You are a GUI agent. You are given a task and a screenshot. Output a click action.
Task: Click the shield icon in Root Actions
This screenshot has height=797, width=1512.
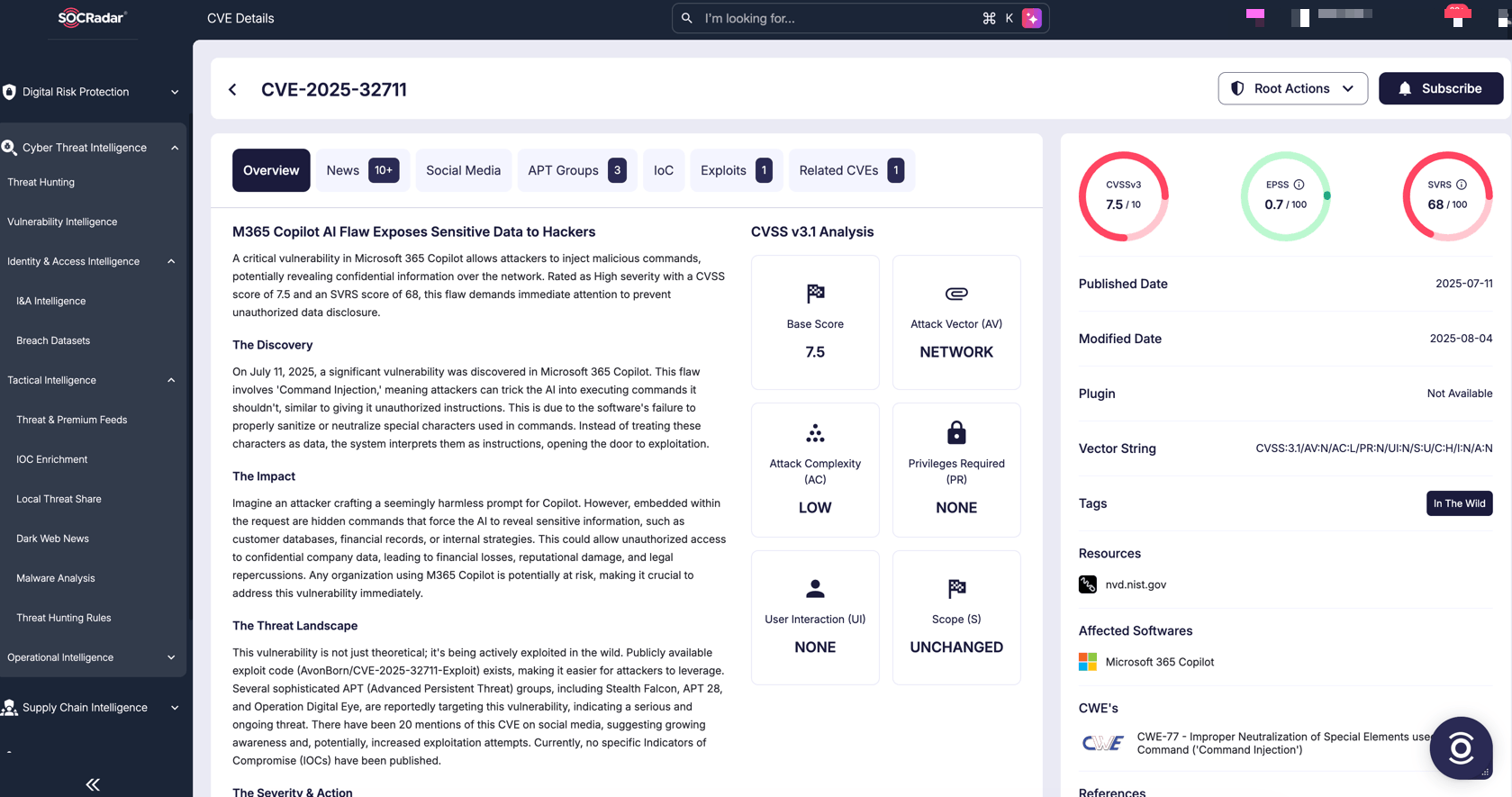pos(1238,88)
